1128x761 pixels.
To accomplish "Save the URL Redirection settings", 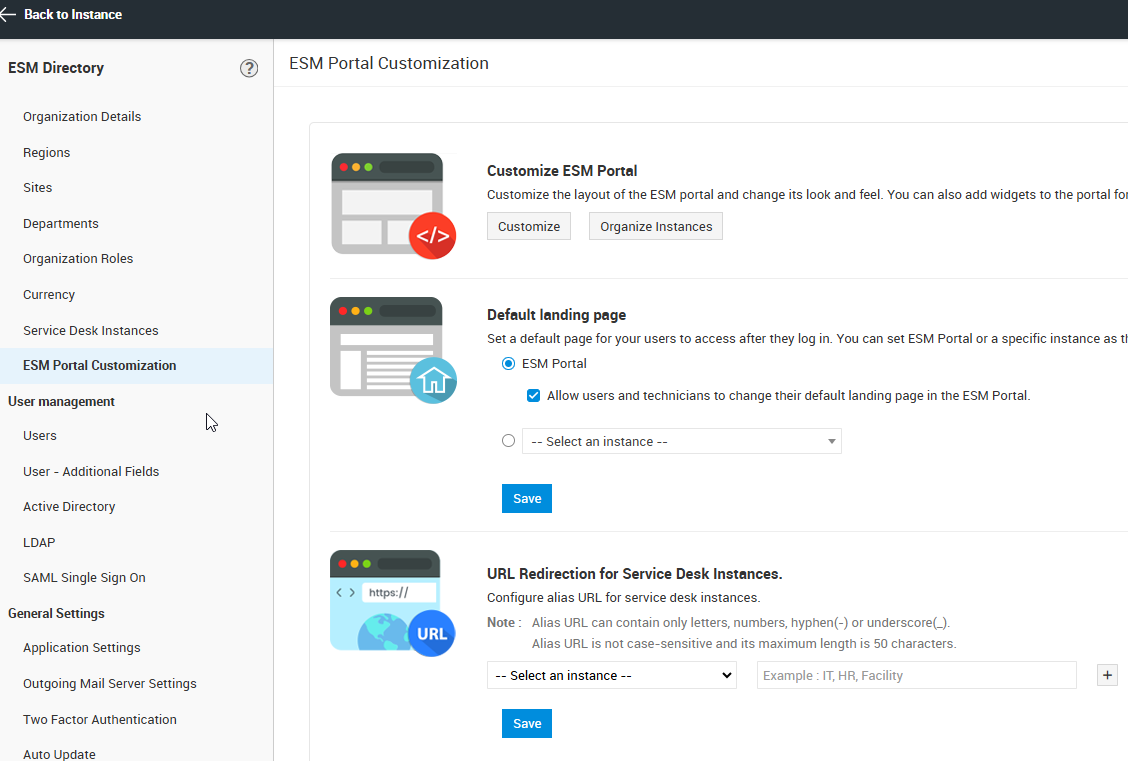I will click(x=527, y=724).
